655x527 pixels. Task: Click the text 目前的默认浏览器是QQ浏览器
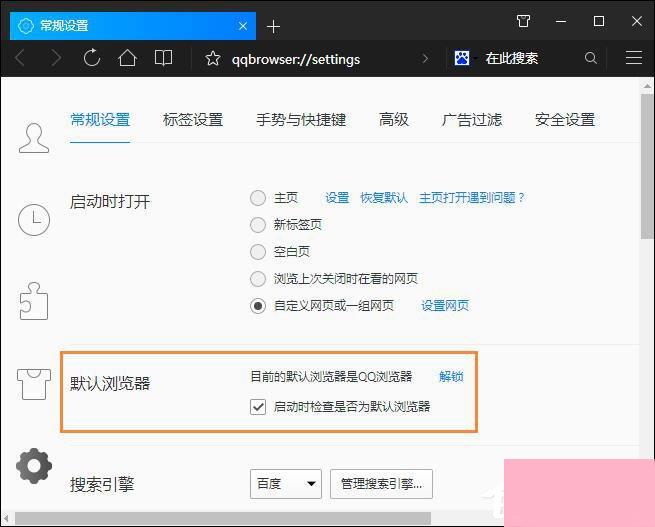[331, 377]
